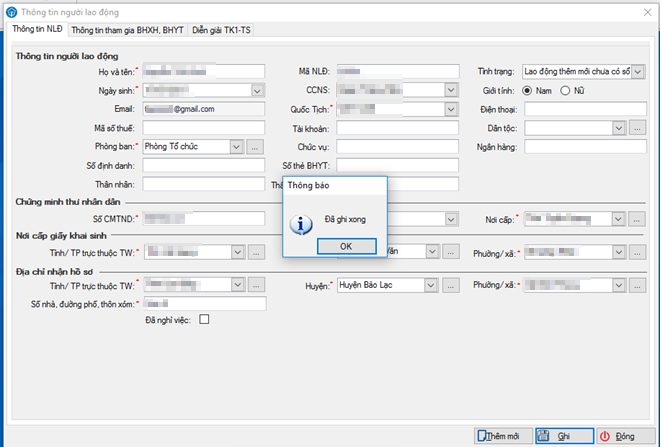Open the Ngày sinh date picker dropdown
The height and width of the screenshot is (447, 662).
point(257,90)
